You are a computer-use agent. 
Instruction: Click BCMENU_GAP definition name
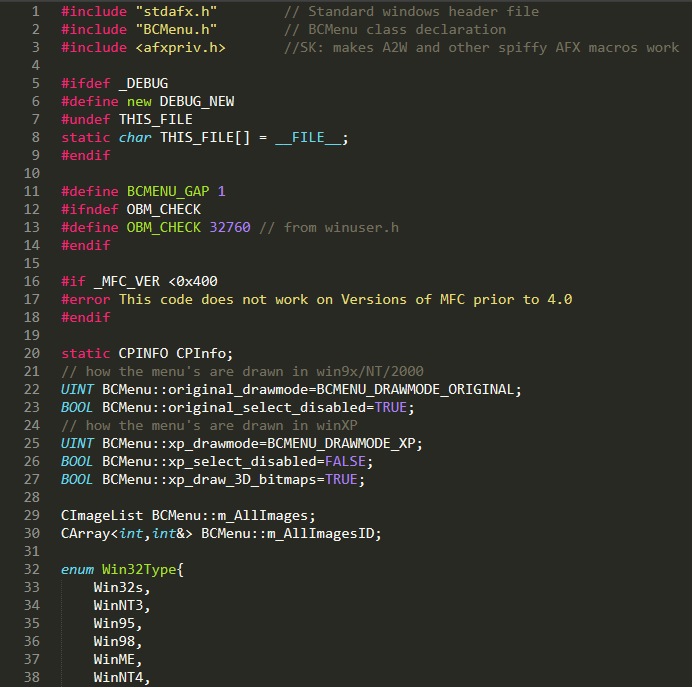[168, 191]
